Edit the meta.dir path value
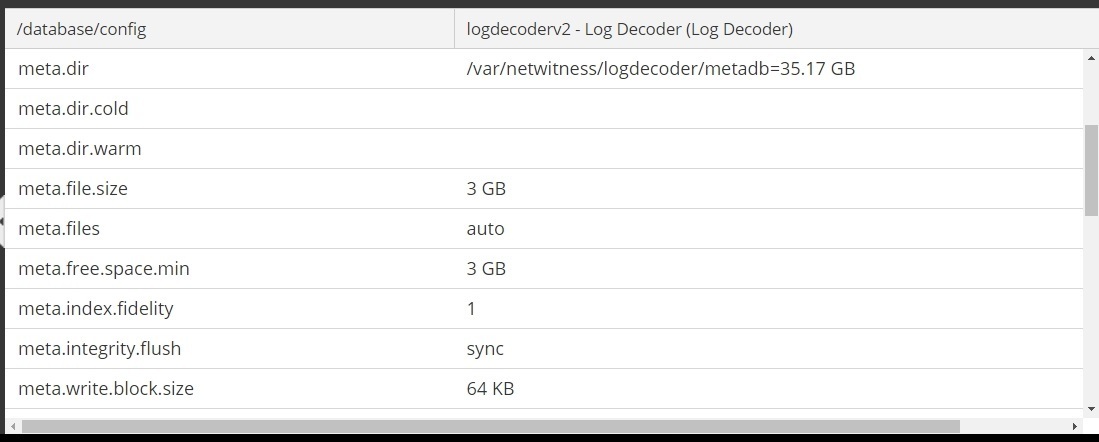1099x442 pixels. pos(660,69)
